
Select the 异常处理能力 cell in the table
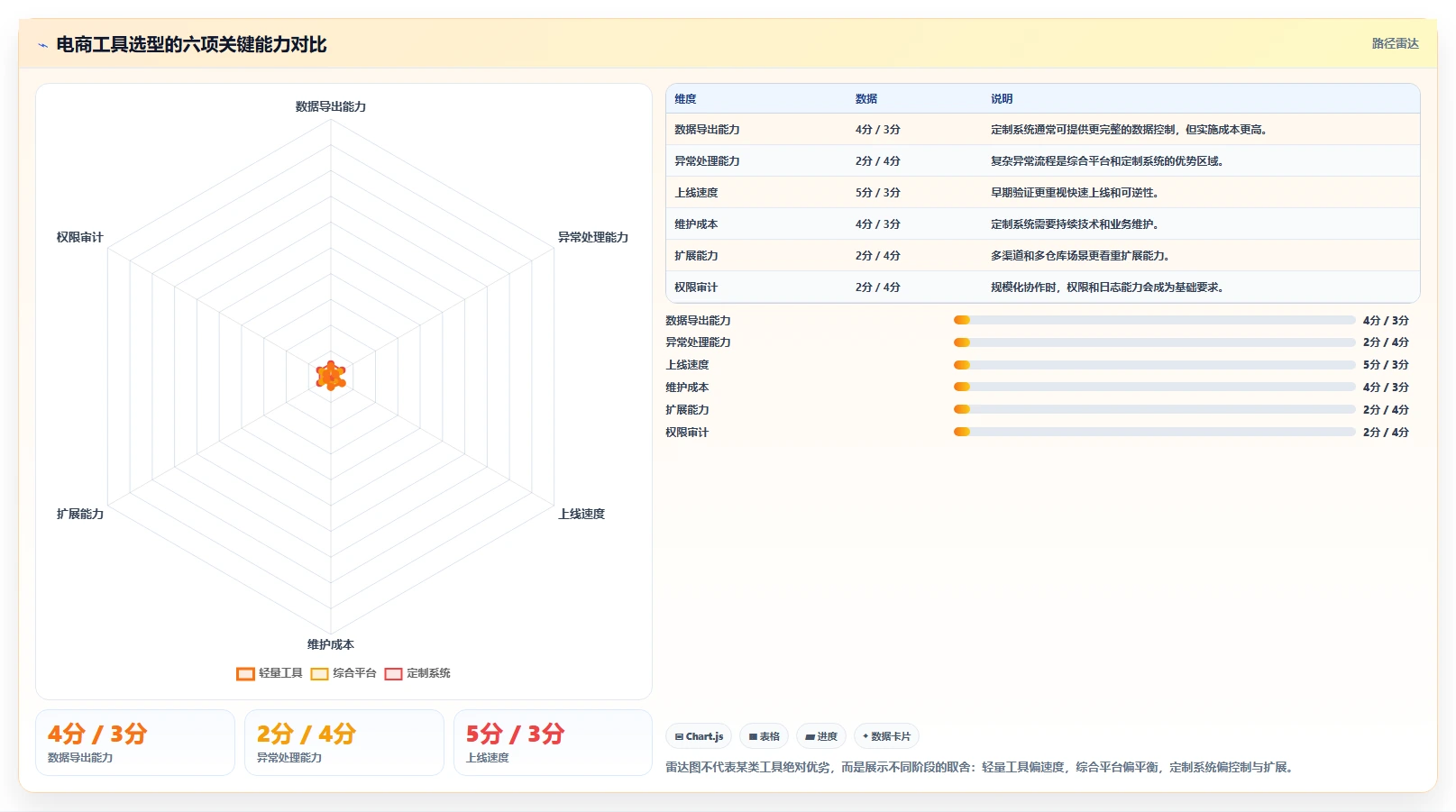point(707,161)
